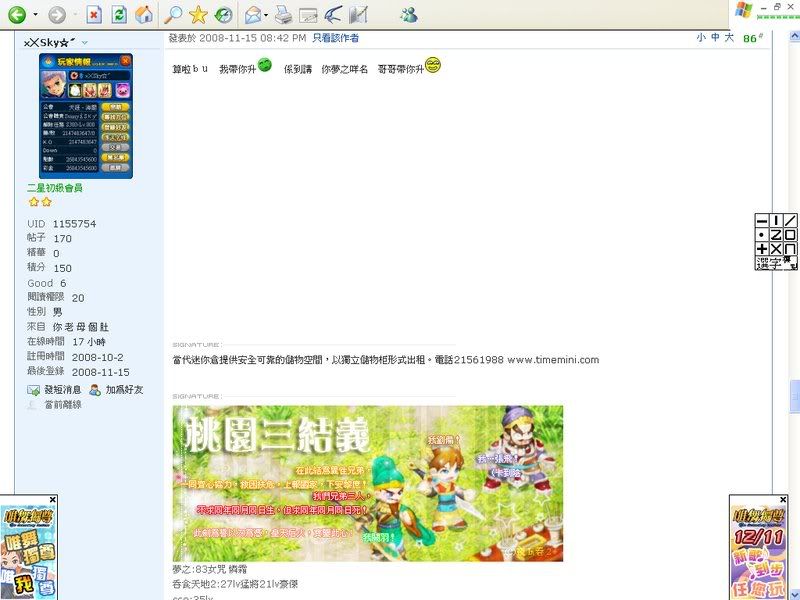Expand the x╳Sky☆ username dropdown arrow
Viewport: 800px width, 600px height.
[x=85, y=43]
